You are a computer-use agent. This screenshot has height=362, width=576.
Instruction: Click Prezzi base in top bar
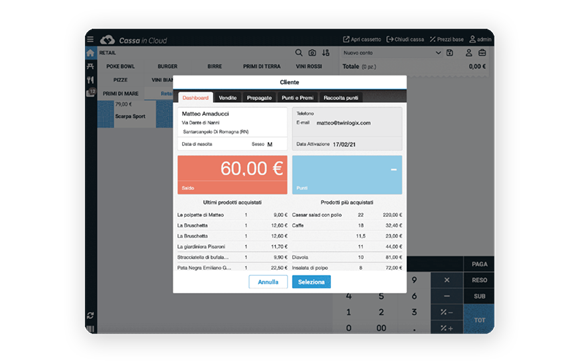click(447, 39)
